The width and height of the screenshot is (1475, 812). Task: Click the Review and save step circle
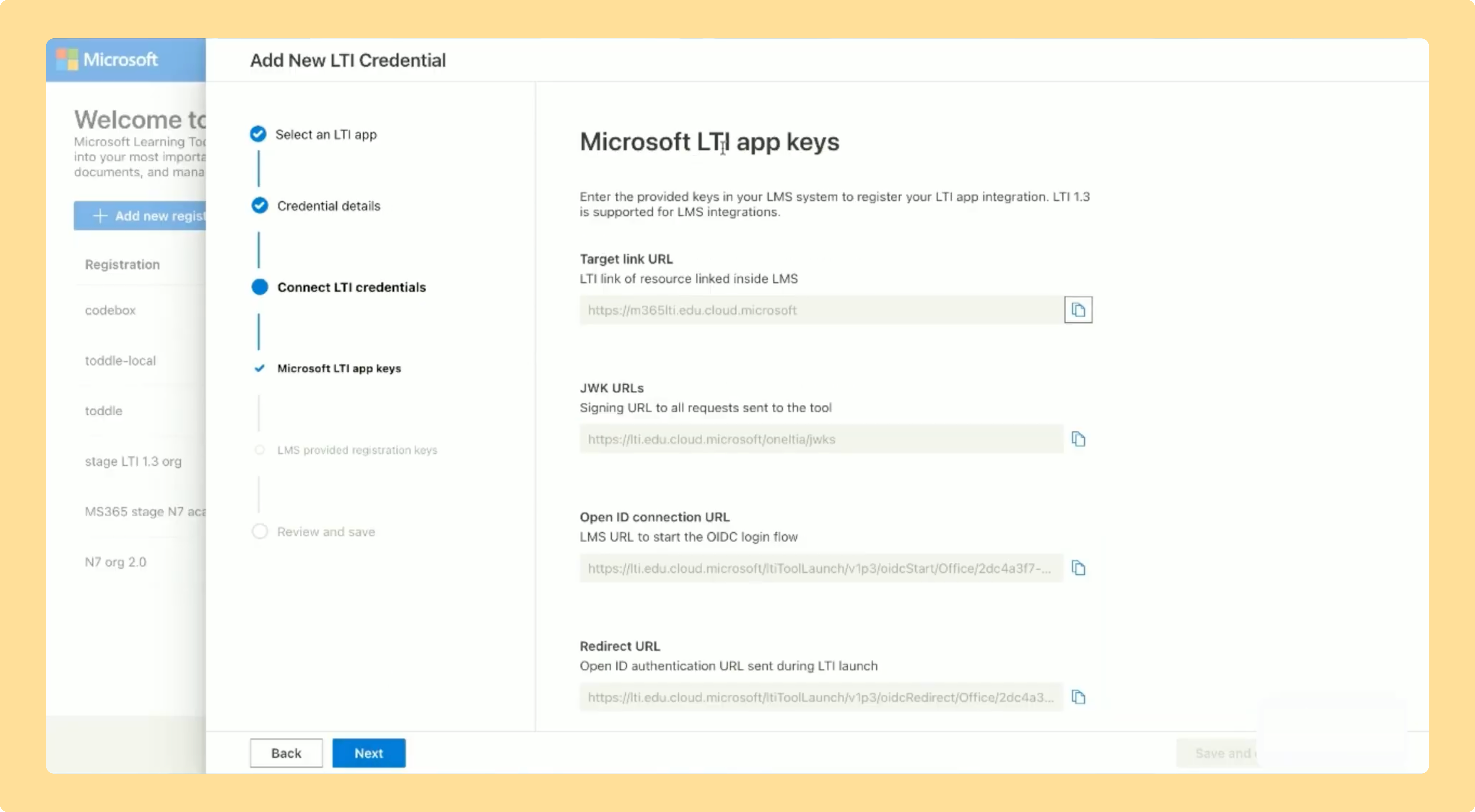pyautogui.click(x=259, y=531)
